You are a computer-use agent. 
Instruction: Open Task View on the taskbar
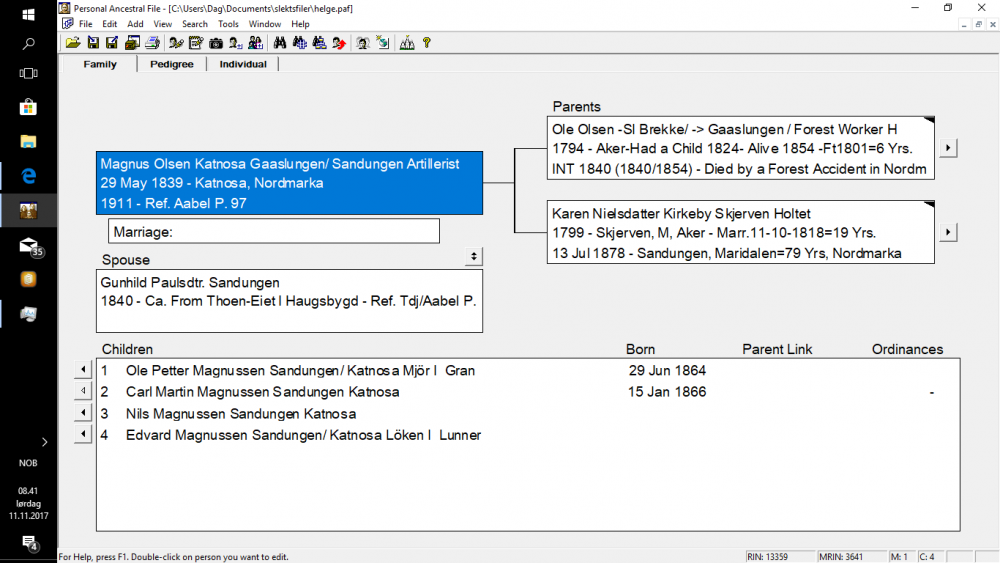coord(28,73)
